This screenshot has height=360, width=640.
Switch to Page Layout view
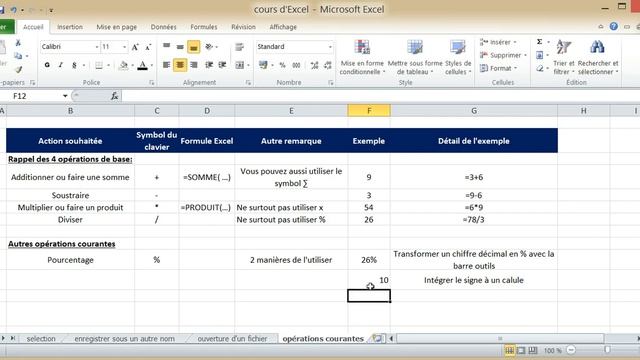pyautogui.click(x=521, y=350)
